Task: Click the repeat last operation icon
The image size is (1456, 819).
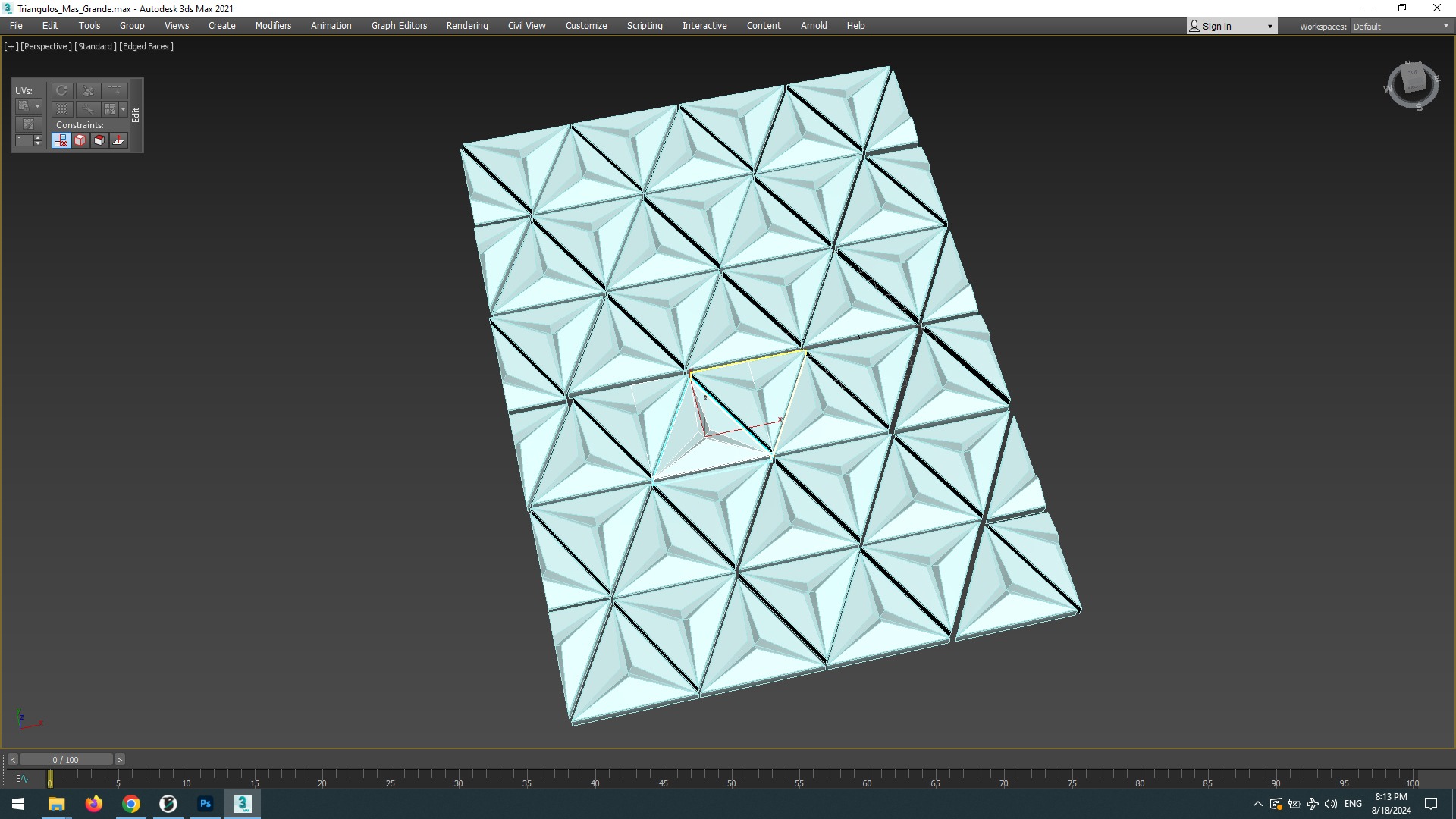Action: (61, 90)
